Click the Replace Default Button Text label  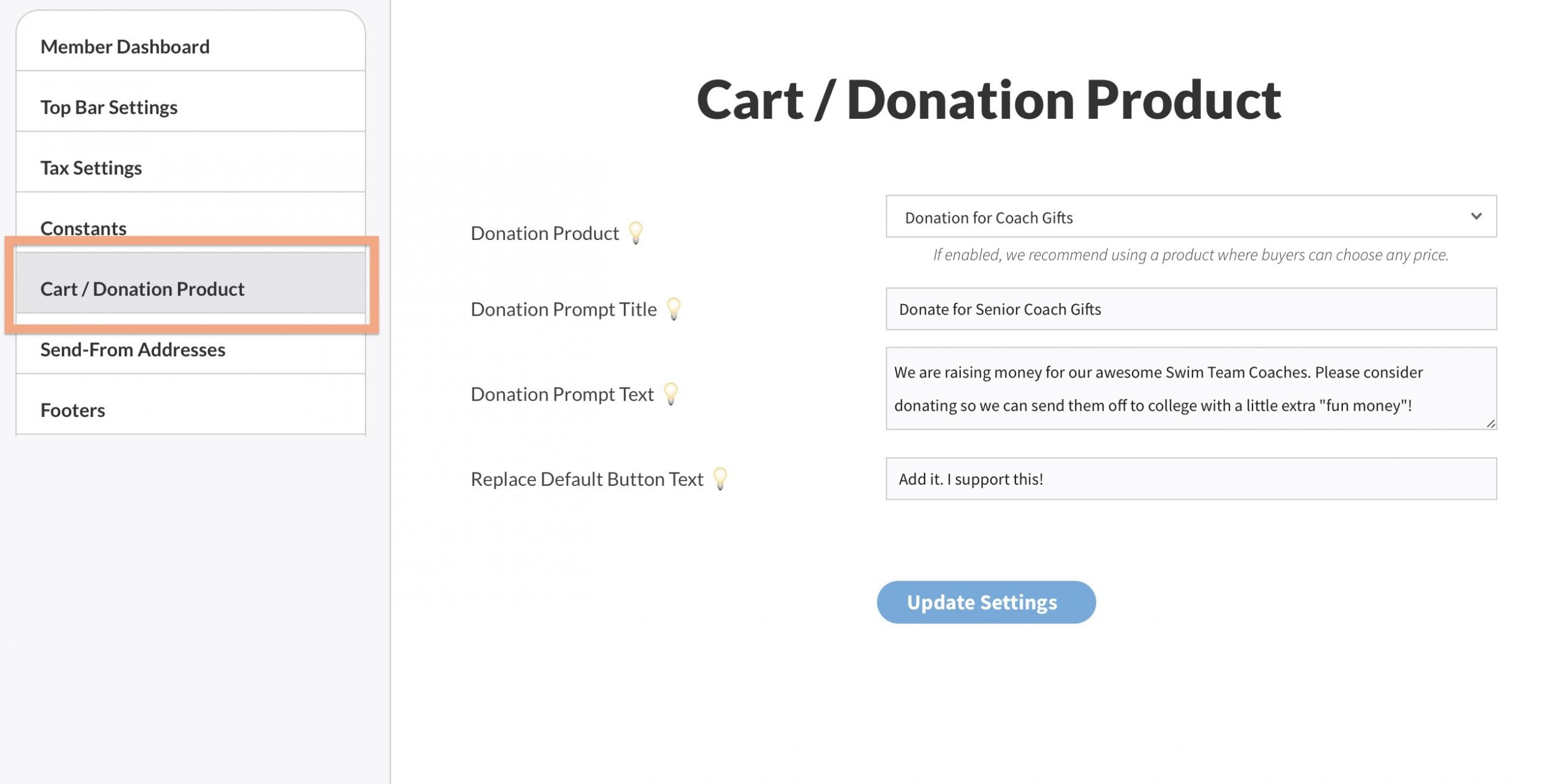(587, 479)
